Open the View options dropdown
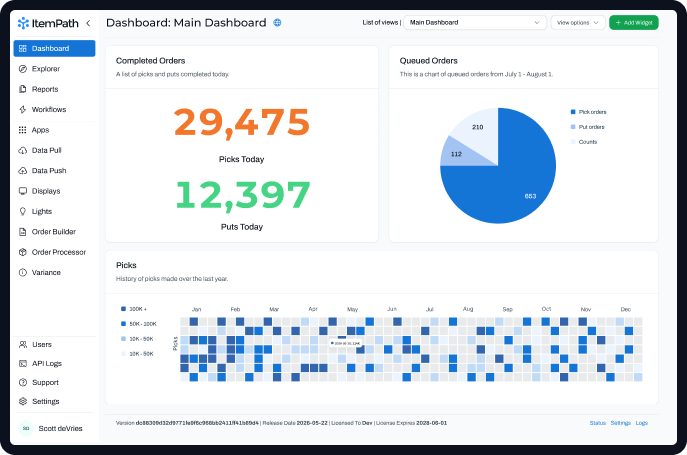Screen dimensions: 687x455 (578, 22)
